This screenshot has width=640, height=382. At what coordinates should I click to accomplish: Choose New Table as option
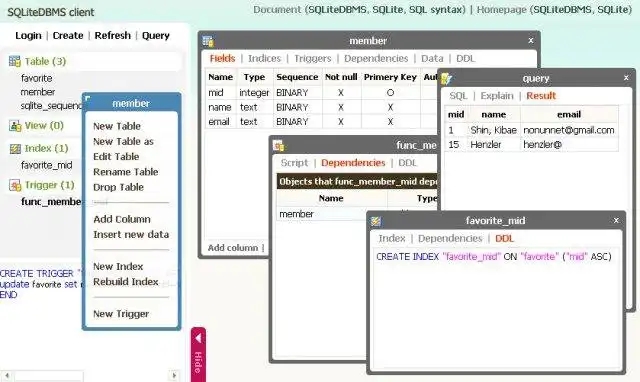pyautogui.click(x=123, y=142)
